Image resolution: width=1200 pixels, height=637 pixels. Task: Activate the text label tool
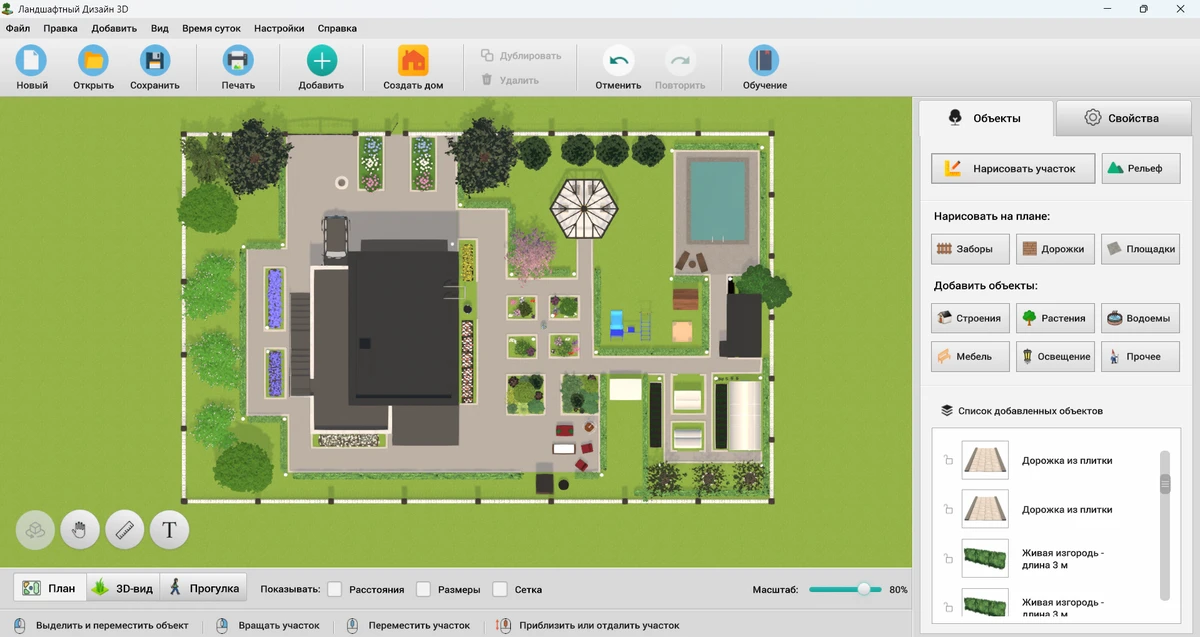point(169,529)
